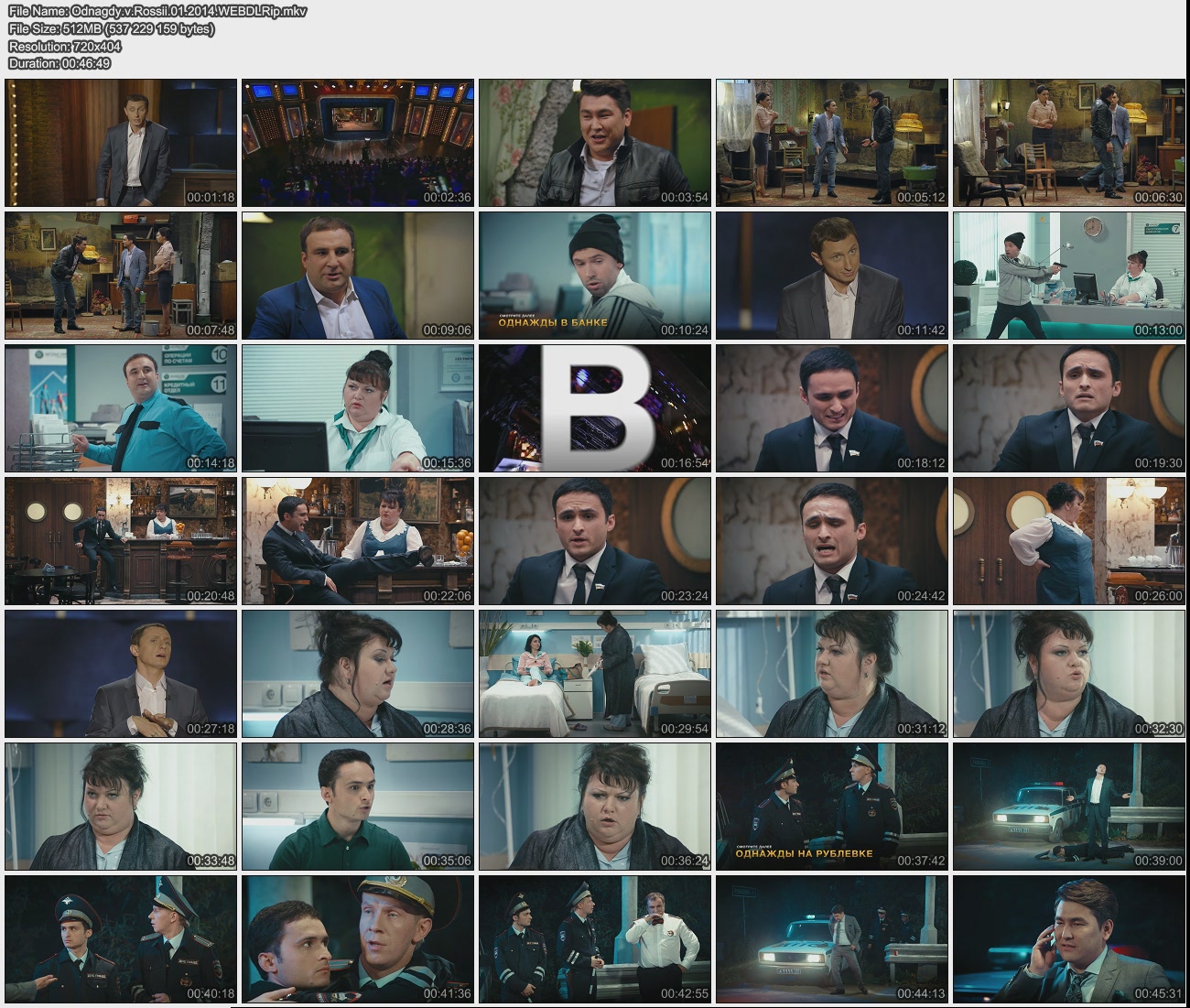The height and width of the screenshot is (1008, 1190).
Task: Click the phone call frame at 00:45:31
Action: click(1069, 939)
